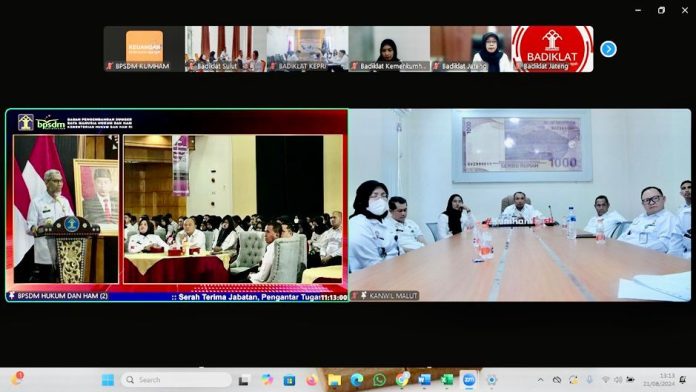
Task: Open File Explorer from the taskbar
Action: pos(334,380)
